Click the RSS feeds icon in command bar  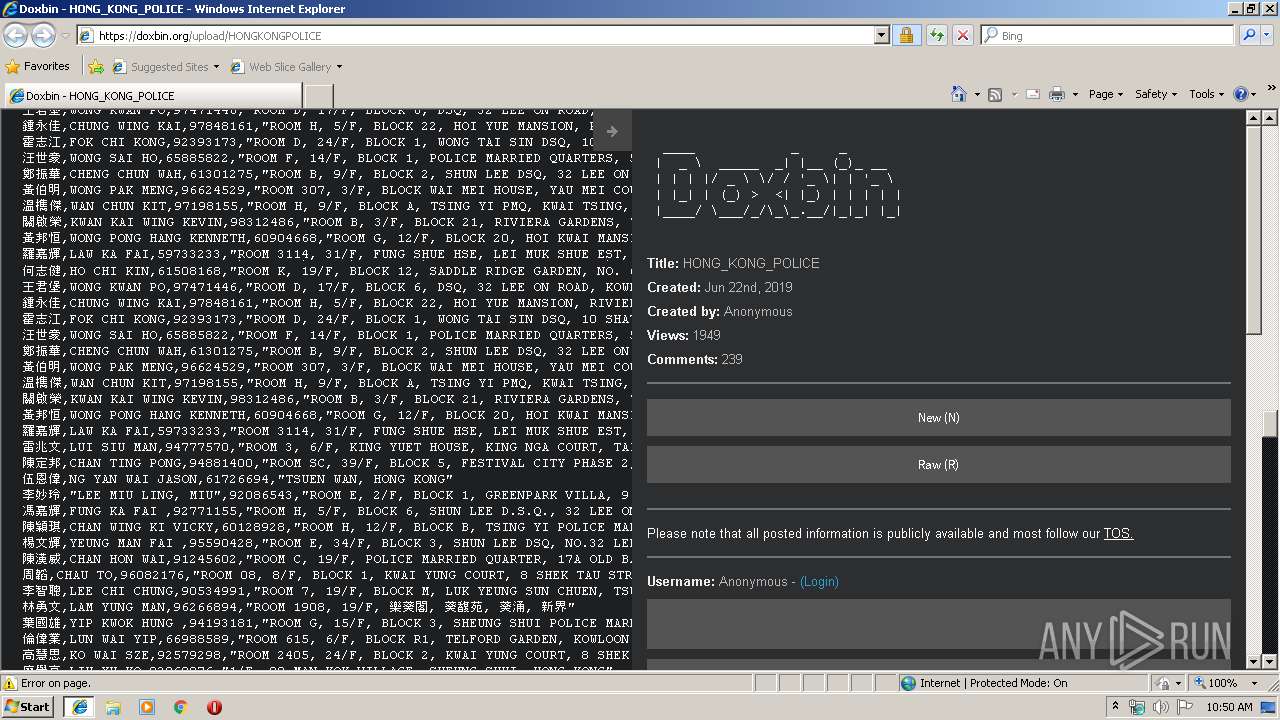pyautogui.click(x=995, y=94)
